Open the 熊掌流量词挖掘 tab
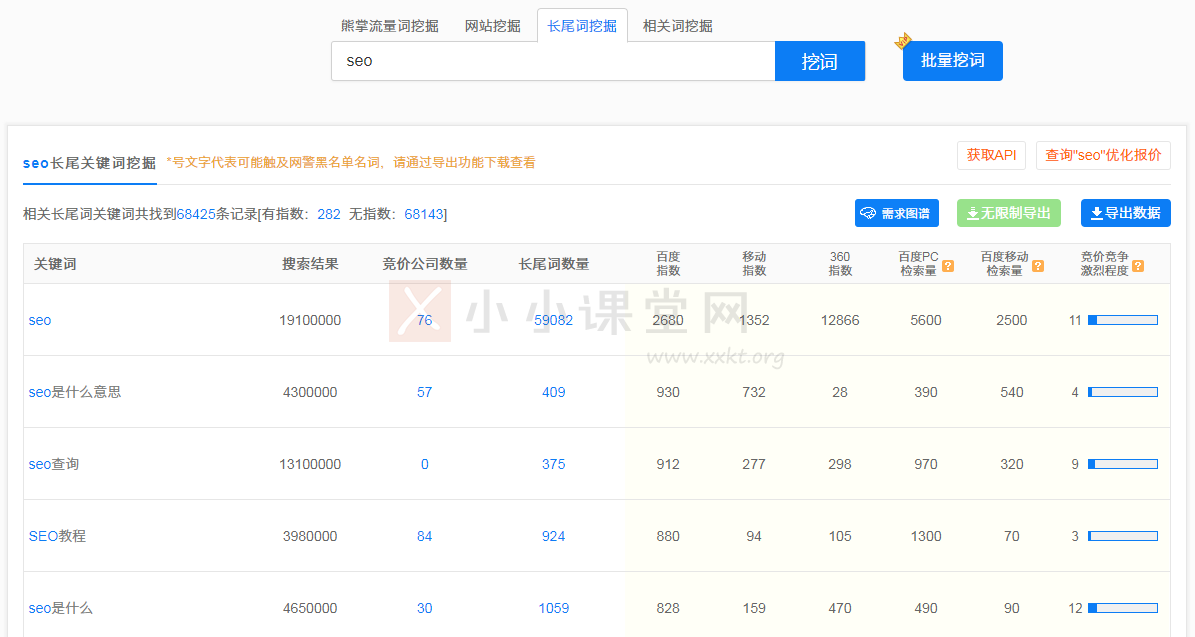1195x637 pixels. (x=389, y=26)
